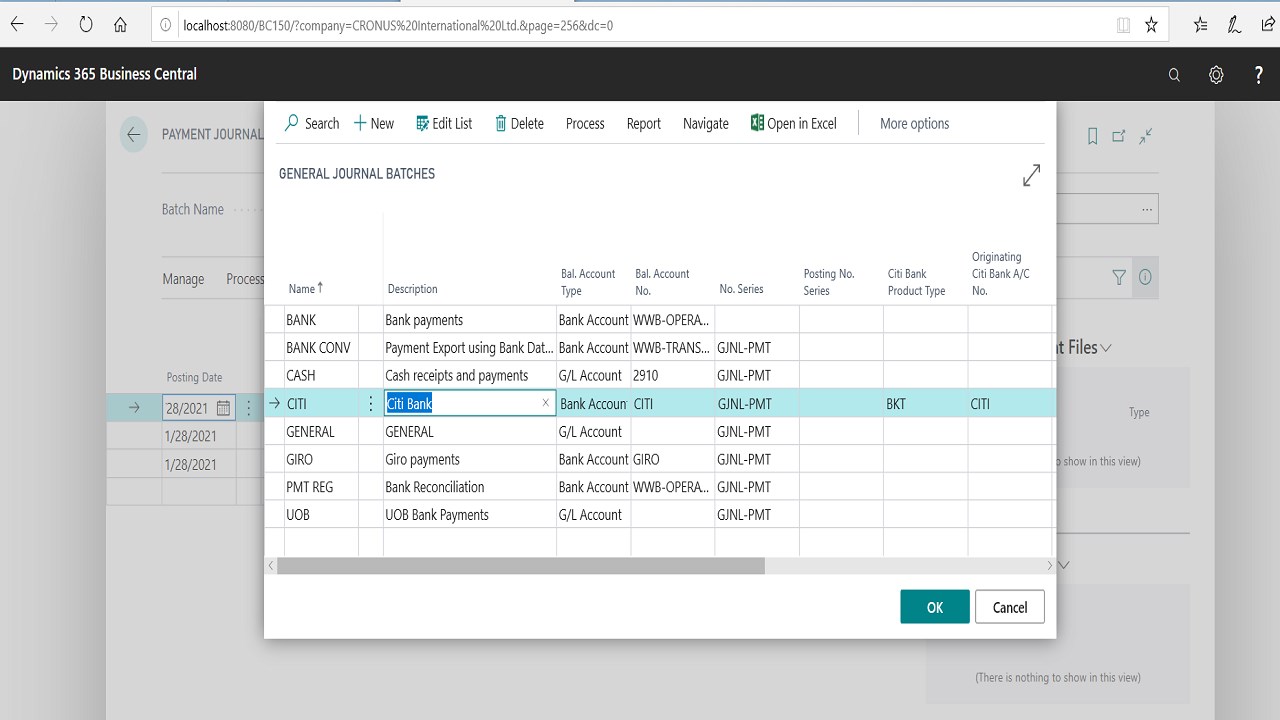Click Bank Reconciliation description cell

click(469, 487)
